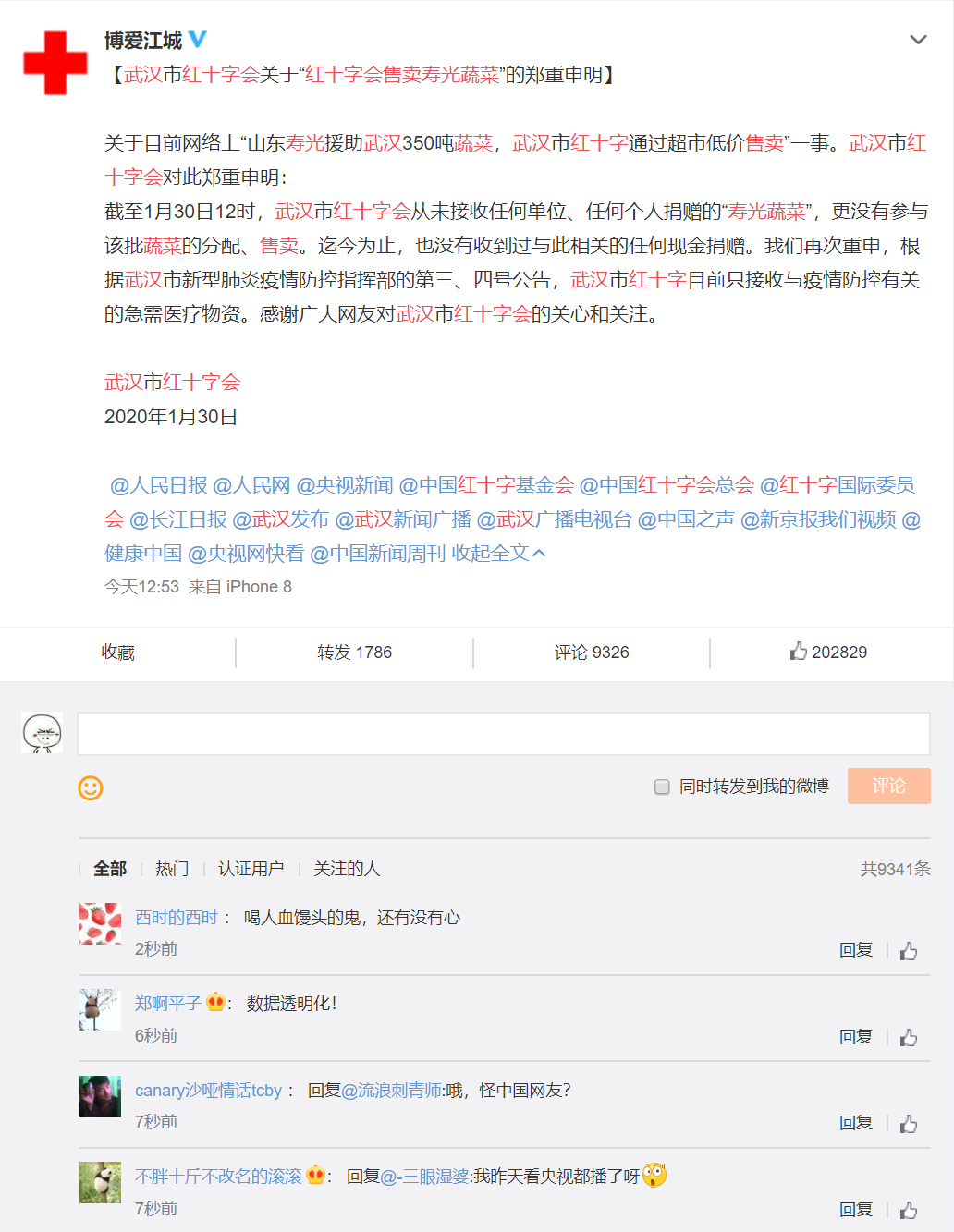The width and height of the screenshot is (954, 1232).
Task: Open the post options chevron menu
Action: pyautogui.click(x=918, y=40)
